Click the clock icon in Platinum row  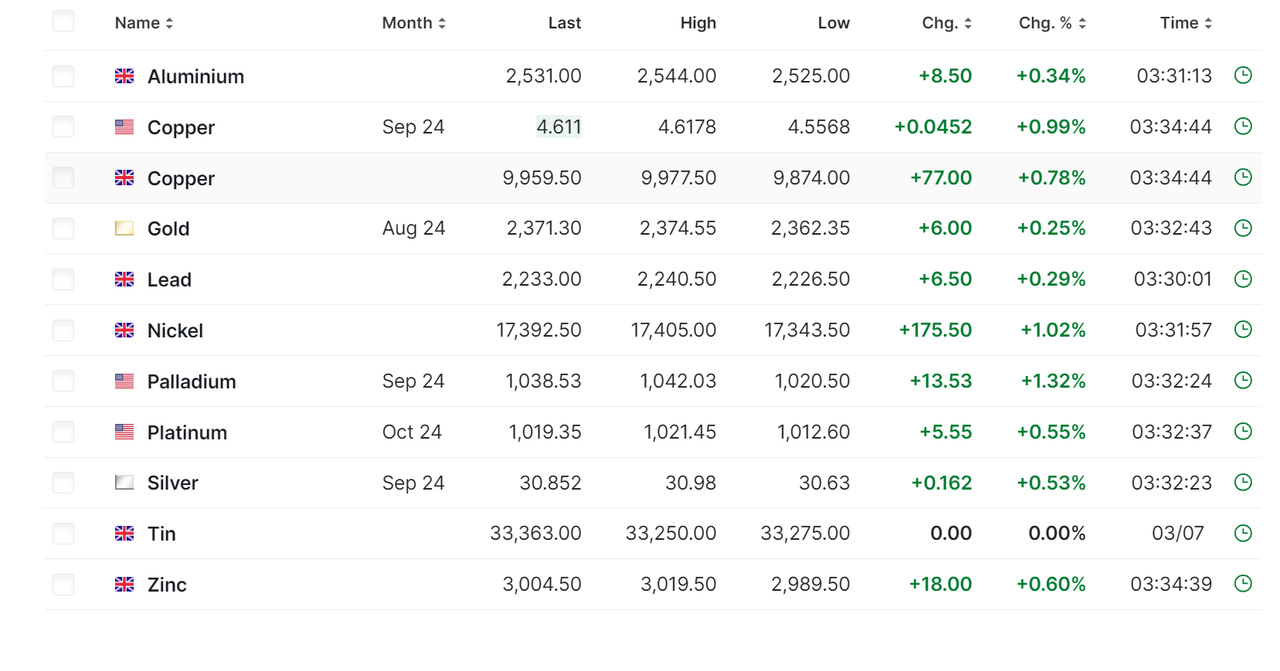(1243, 431)
